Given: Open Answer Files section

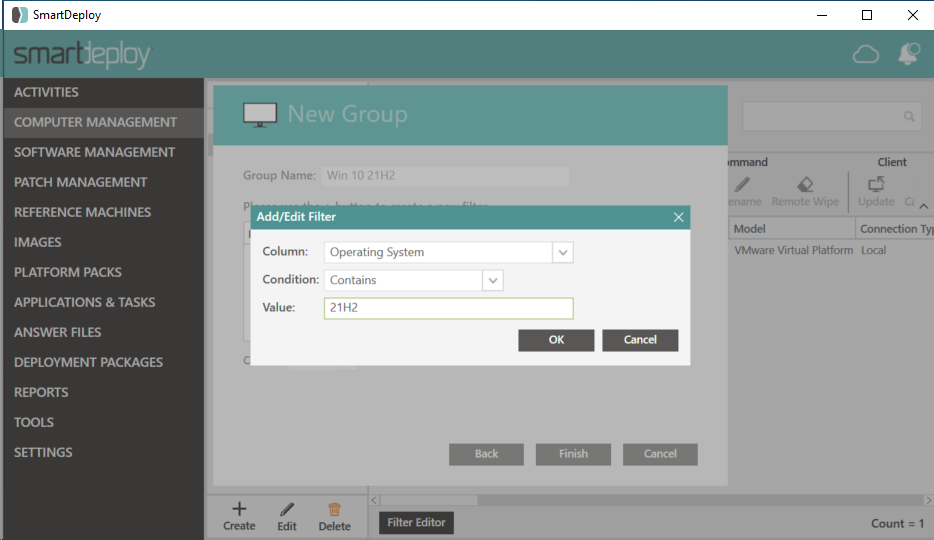Looking at the screenshot, I should [104, 332].
